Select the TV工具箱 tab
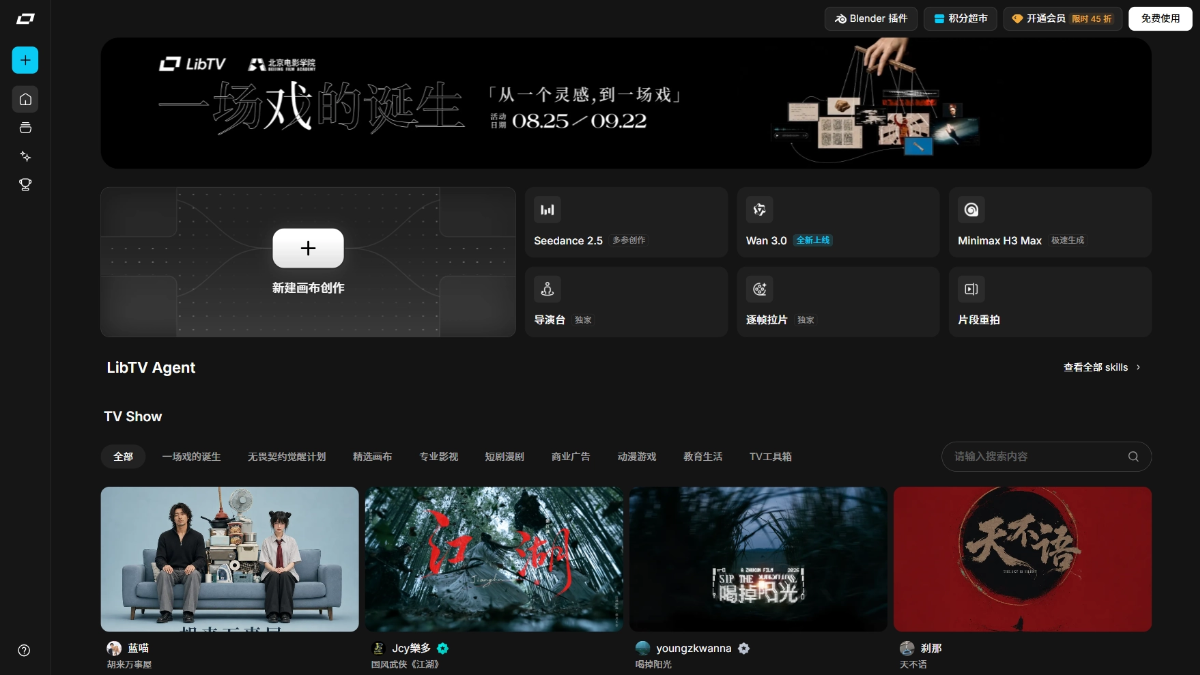Image resolution: width=1200 pixels, height=675 pixels. pos(770,457)
